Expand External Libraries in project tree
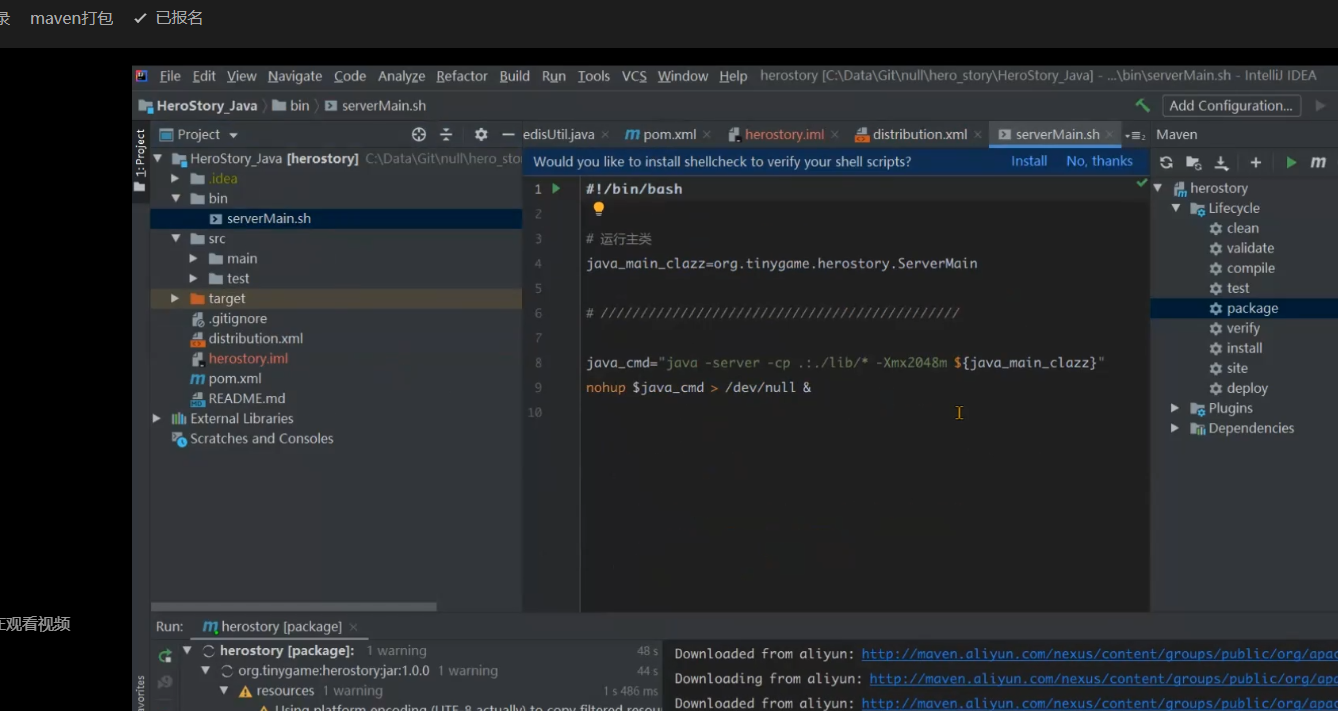The height and width of the screenshot is (711, 1338). click(x=157, y=418)
